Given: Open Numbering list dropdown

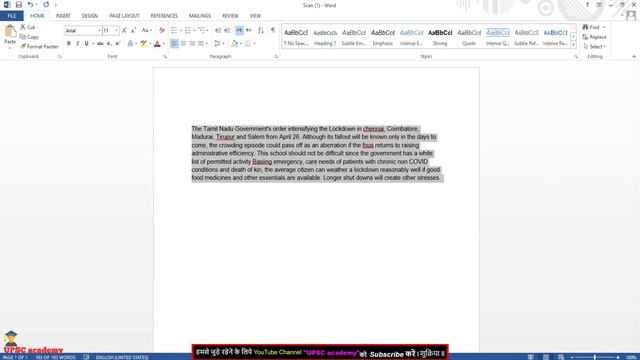Looking at the screenshot, I should tap(195, 31).
